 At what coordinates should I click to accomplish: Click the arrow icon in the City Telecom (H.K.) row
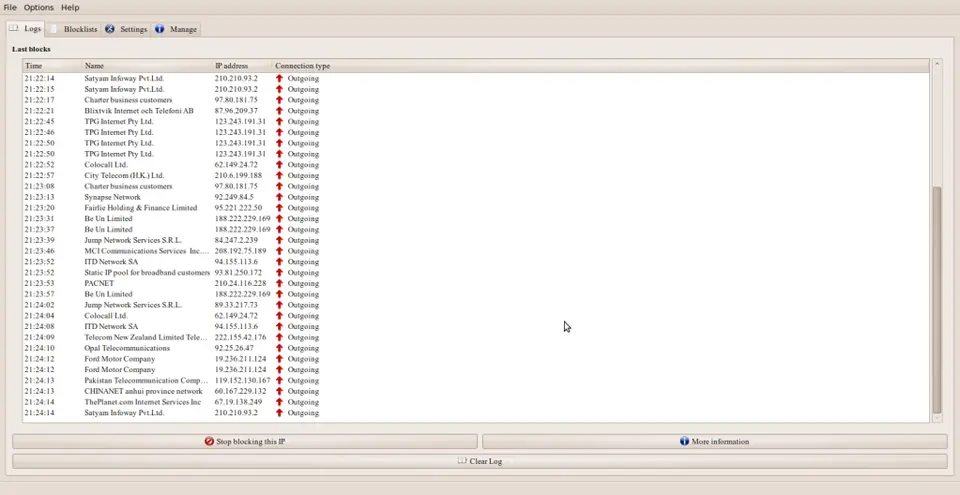point(279,175)
